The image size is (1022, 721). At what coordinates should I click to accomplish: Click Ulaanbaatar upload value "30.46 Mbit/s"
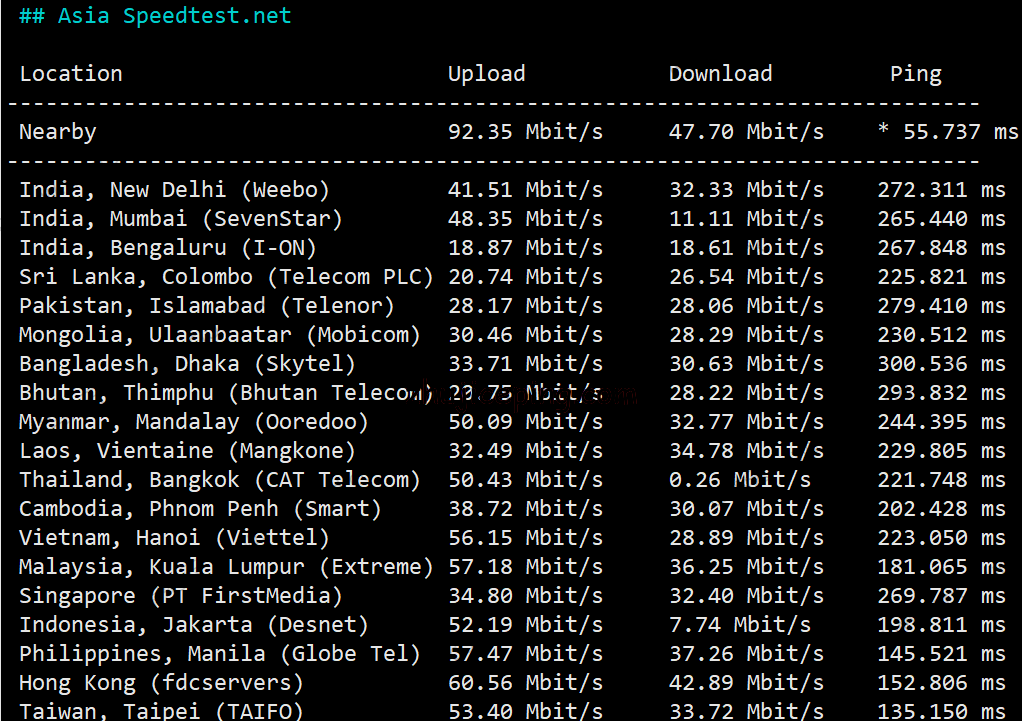point(525,335)
